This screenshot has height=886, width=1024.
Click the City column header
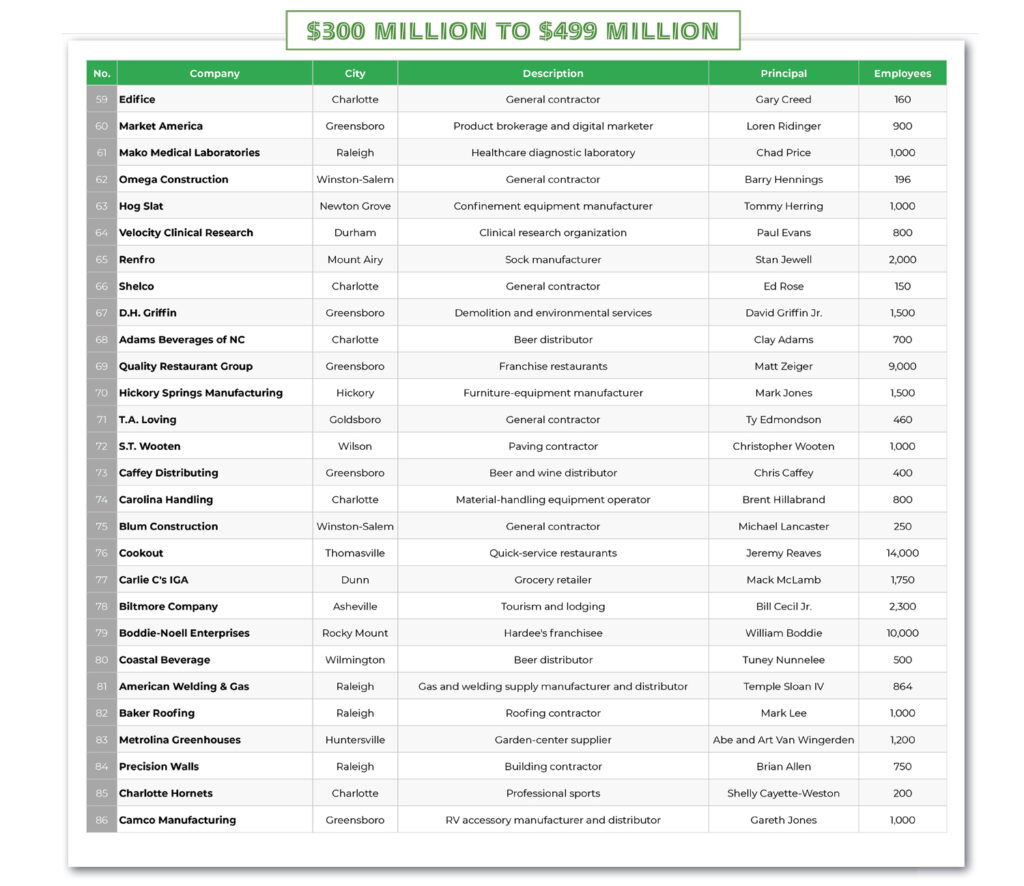coord(355,73)
